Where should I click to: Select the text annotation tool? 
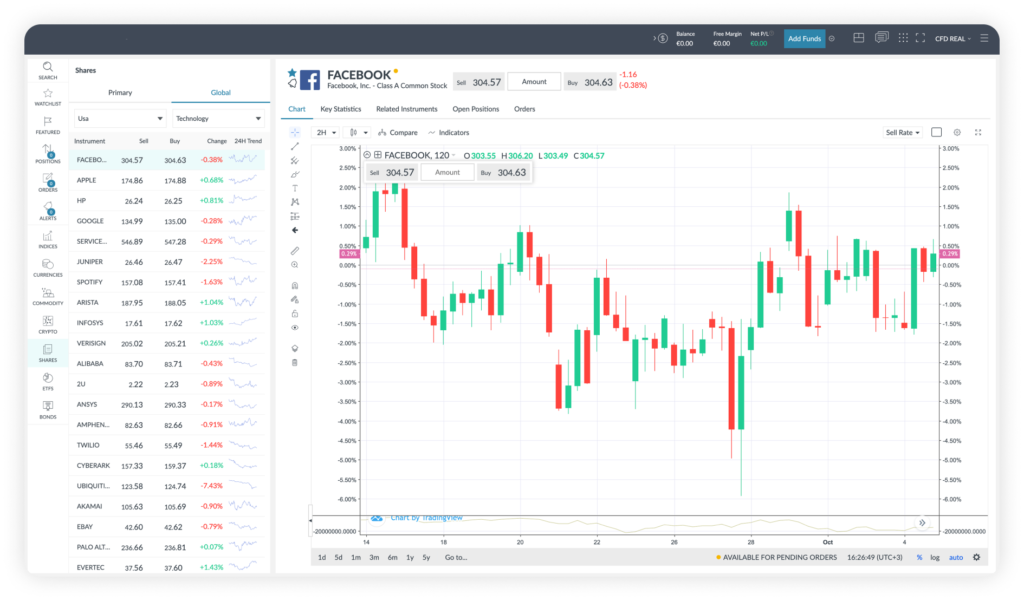(x=295, y=188)
